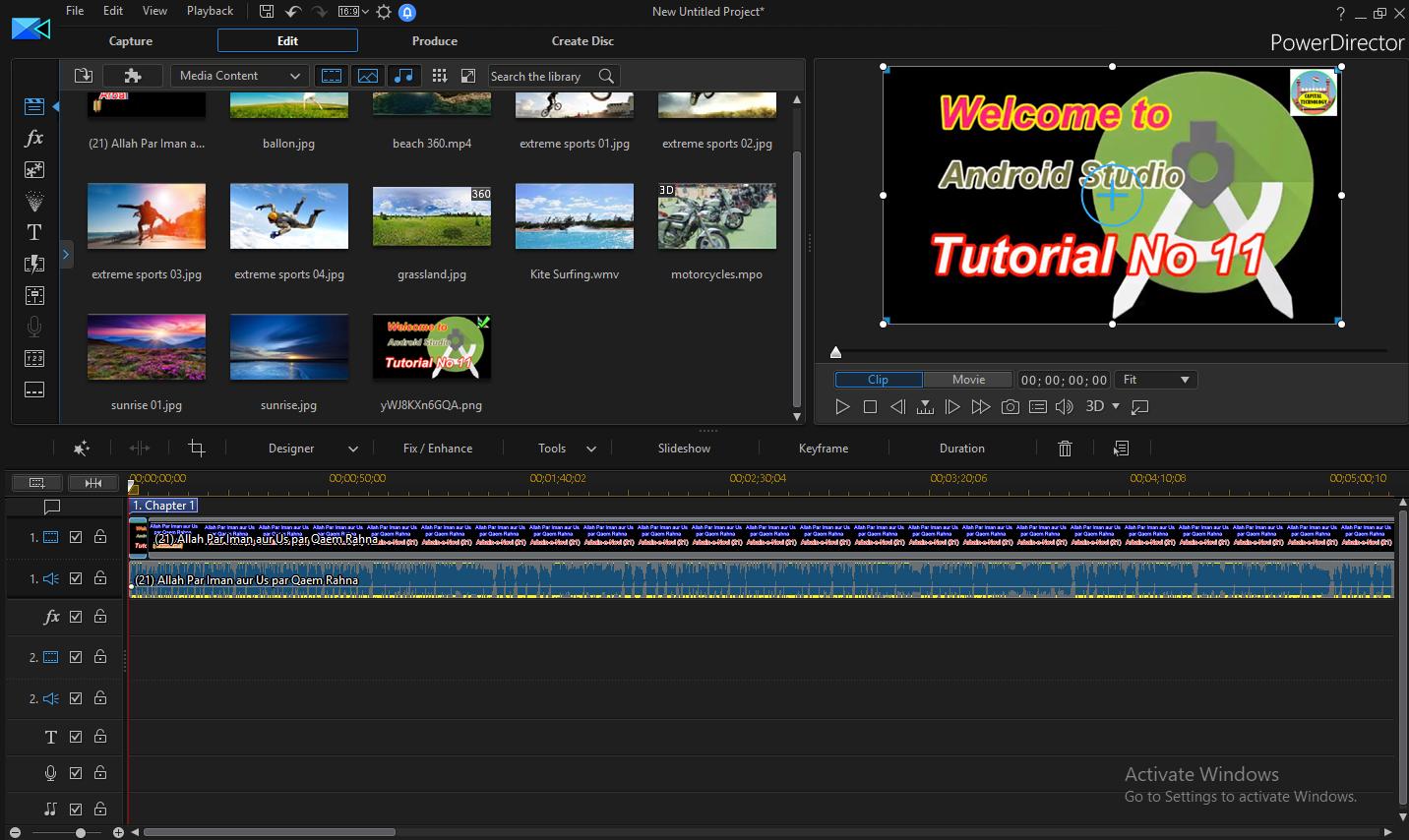
Task: Open the File menu
Action: (75, 11)
